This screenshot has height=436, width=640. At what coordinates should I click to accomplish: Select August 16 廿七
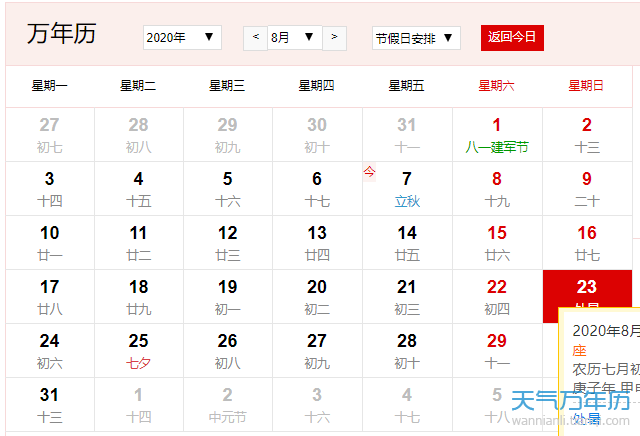click(587, 243)
